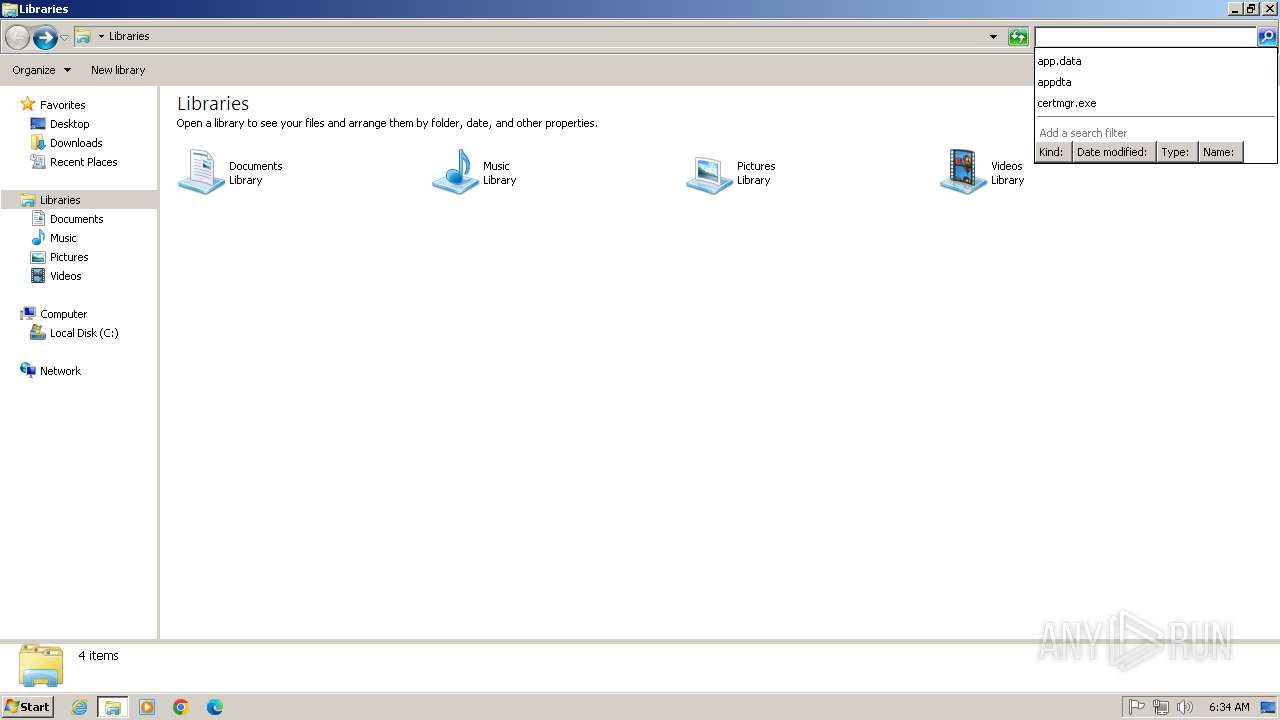Screen dimensions: 1280x720
Task: Open Music in navigation pane
Action: (x=63, y=238)
